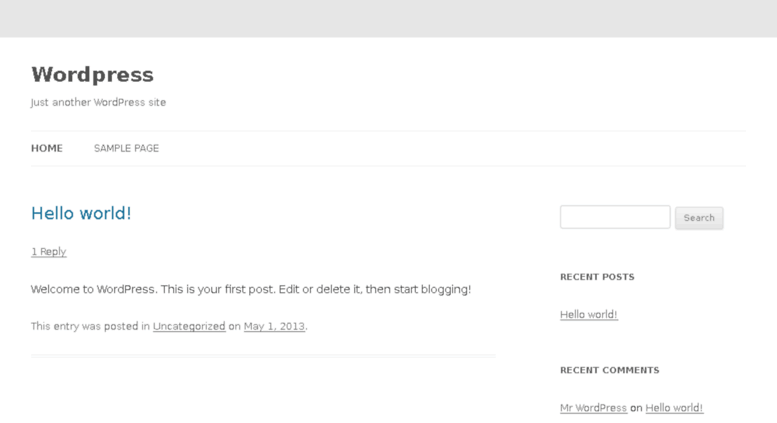Click the Welcome to WordPress post paragraph
777x423 pixels.
(251, 289)
